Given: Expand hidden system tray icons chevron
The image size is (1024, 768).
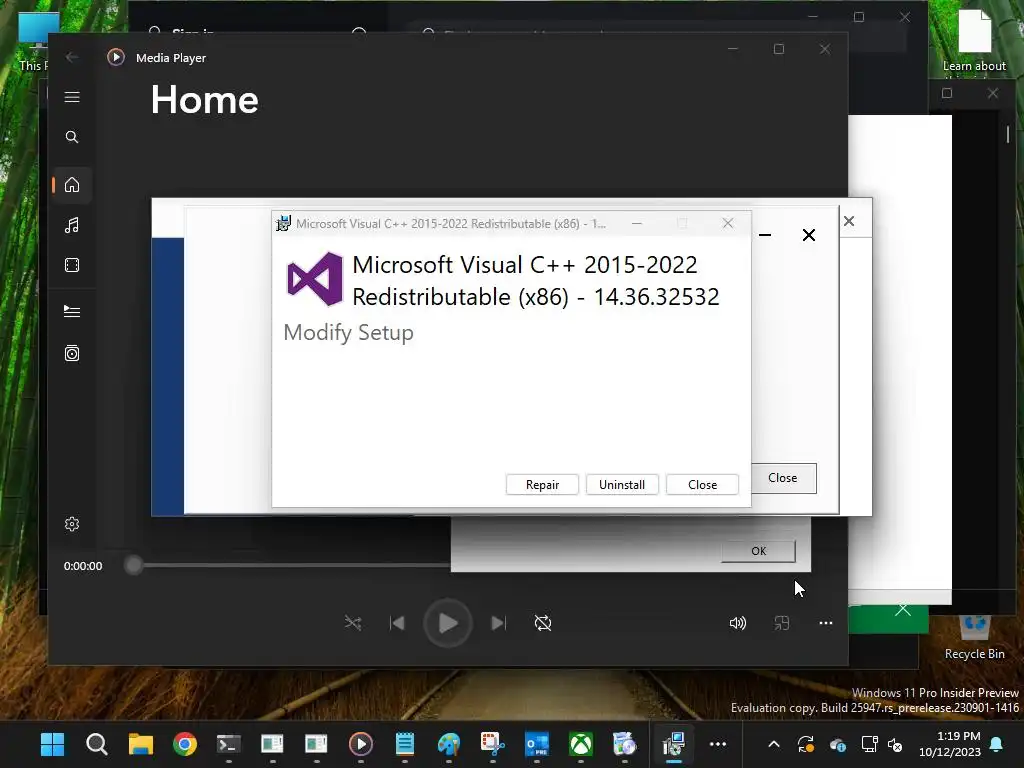Looking at the screenshot, I should tap(774, 744).
